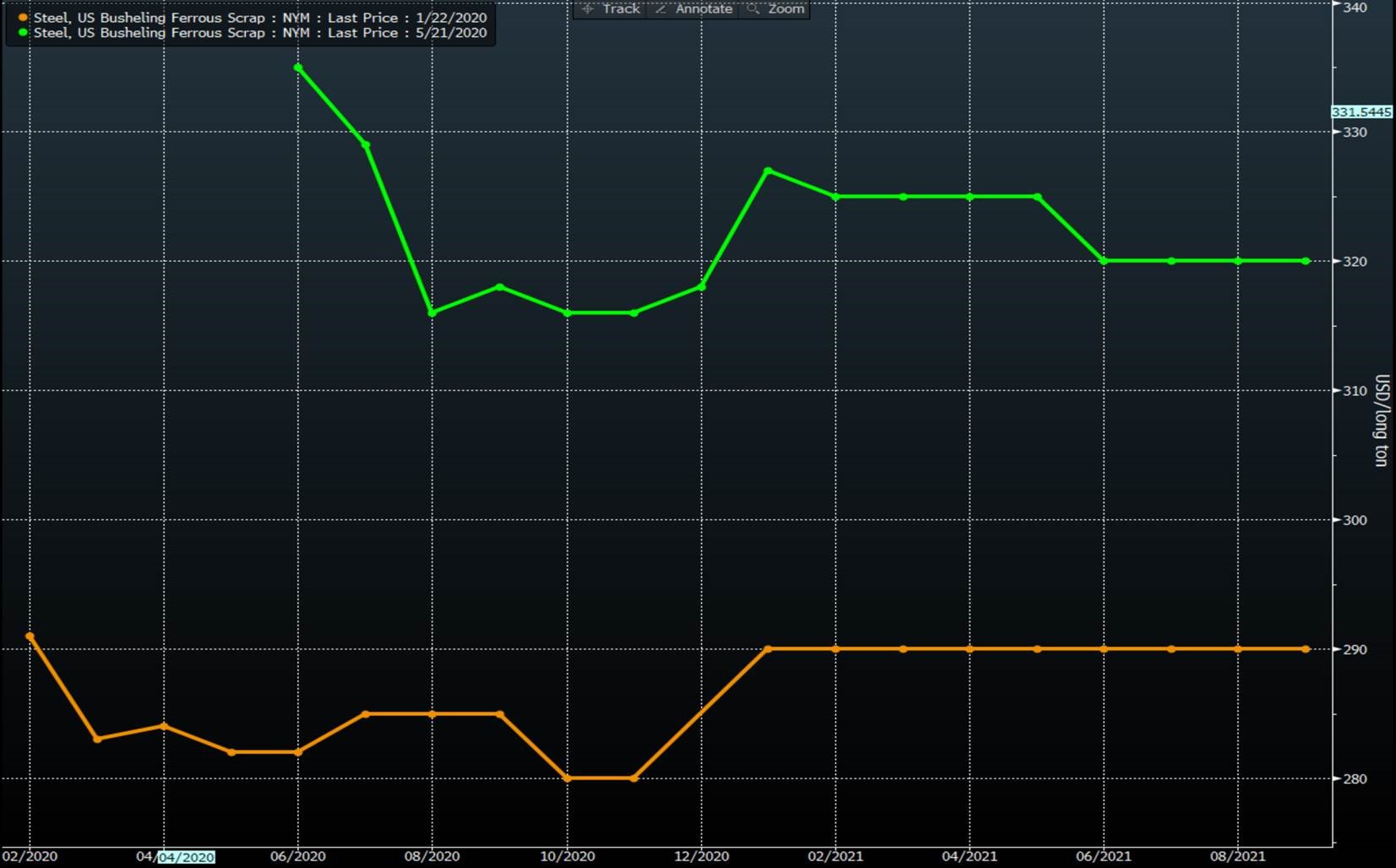
Task: Select the Zoom label in the chart toolbar
Action: point(785,8)
